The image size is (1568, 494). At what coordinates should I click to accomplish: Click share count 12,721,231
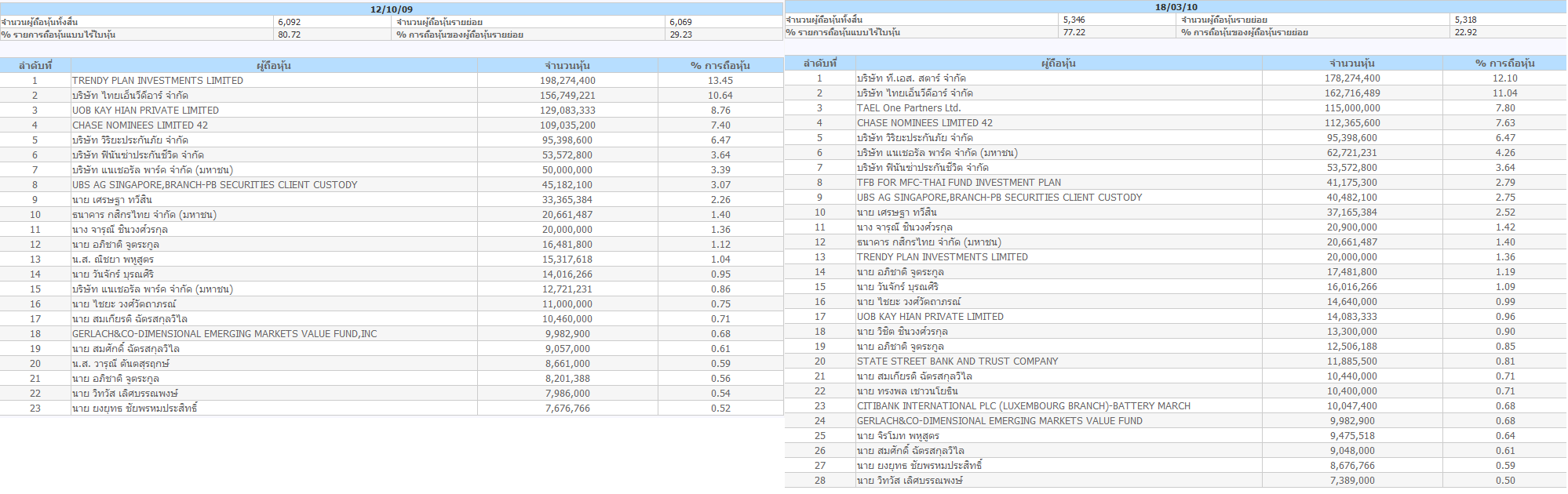[x=567, y=289]
